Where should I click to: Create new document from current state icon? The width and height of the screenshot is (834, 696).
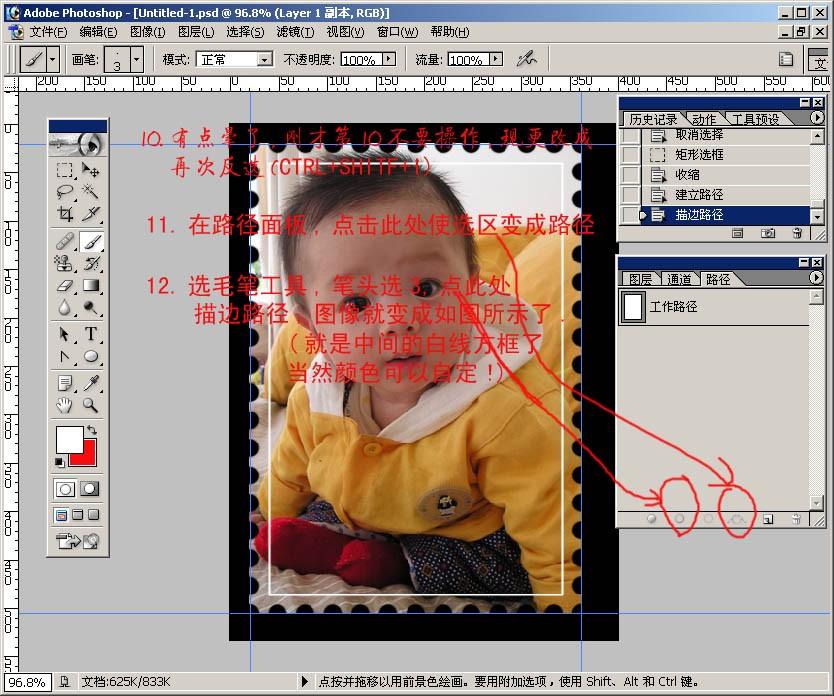click(737, 233)
